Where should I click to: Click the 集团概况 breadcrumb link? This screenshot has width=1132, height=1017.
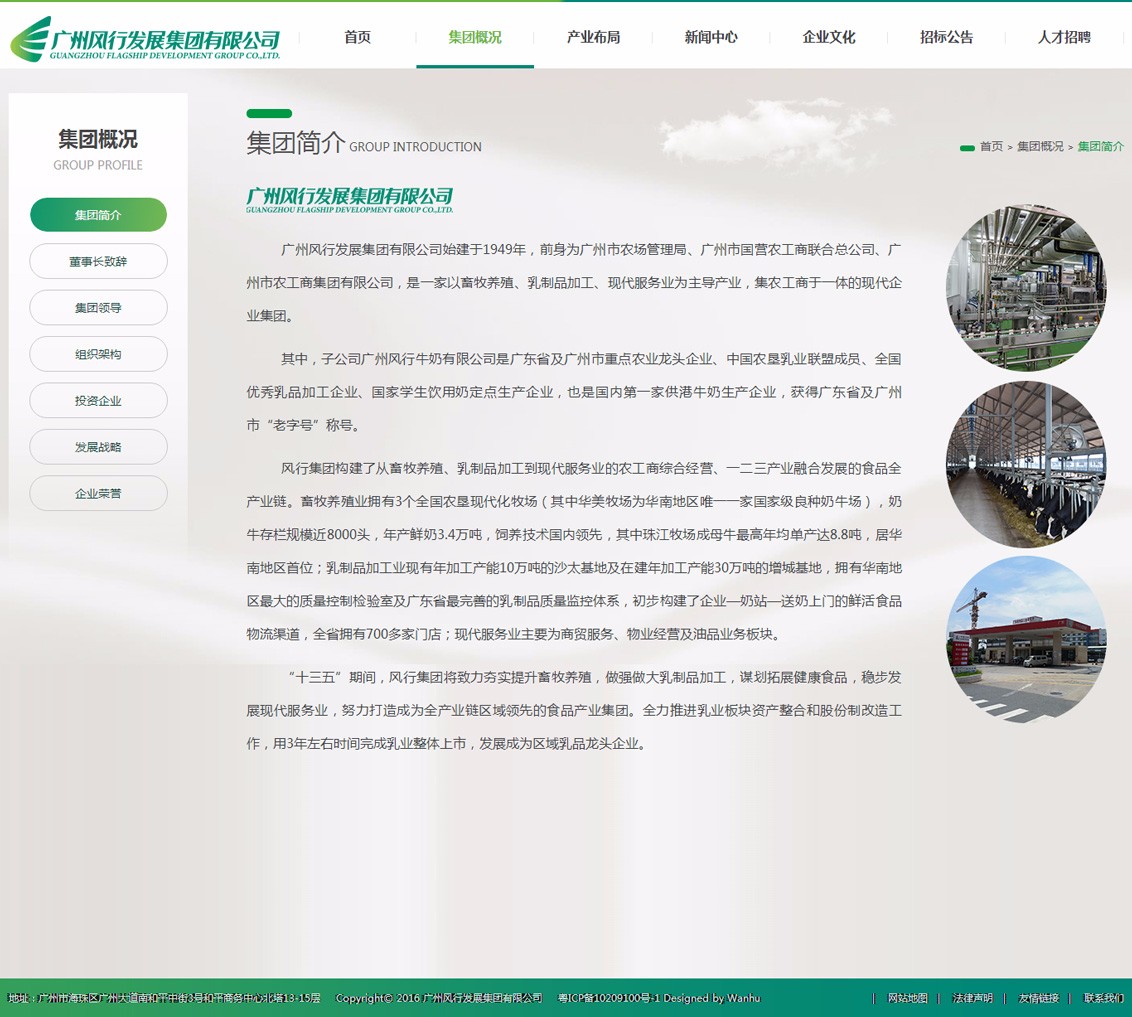coord(1040,147)
